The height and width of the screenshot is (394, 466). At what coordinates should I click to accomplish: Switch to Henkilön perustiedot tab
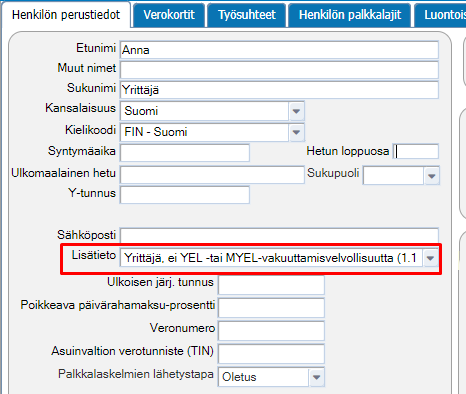[x=66, y=15]
